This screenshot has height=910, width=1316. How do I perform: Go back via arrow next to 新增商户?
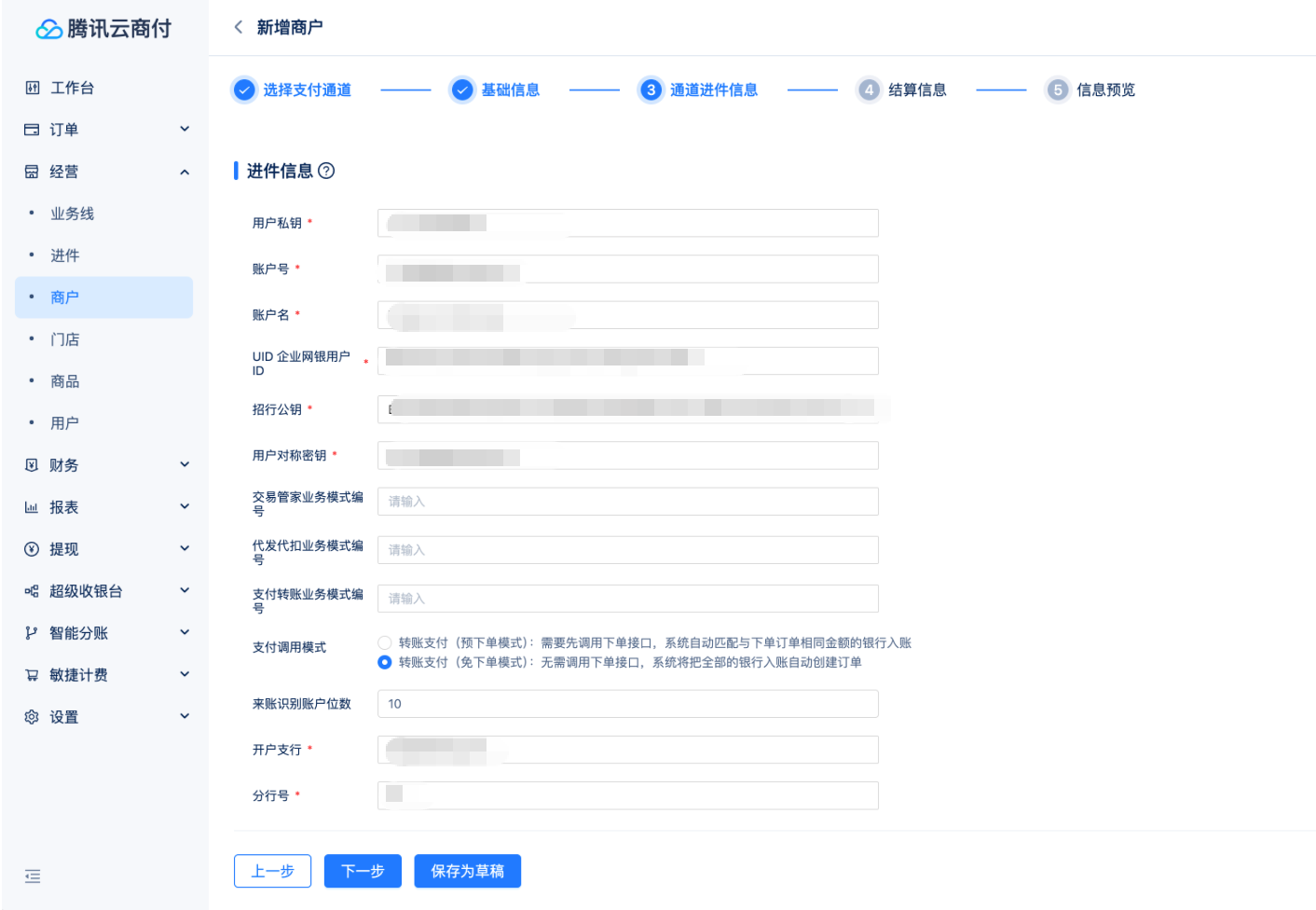click(x=239, y=27)
